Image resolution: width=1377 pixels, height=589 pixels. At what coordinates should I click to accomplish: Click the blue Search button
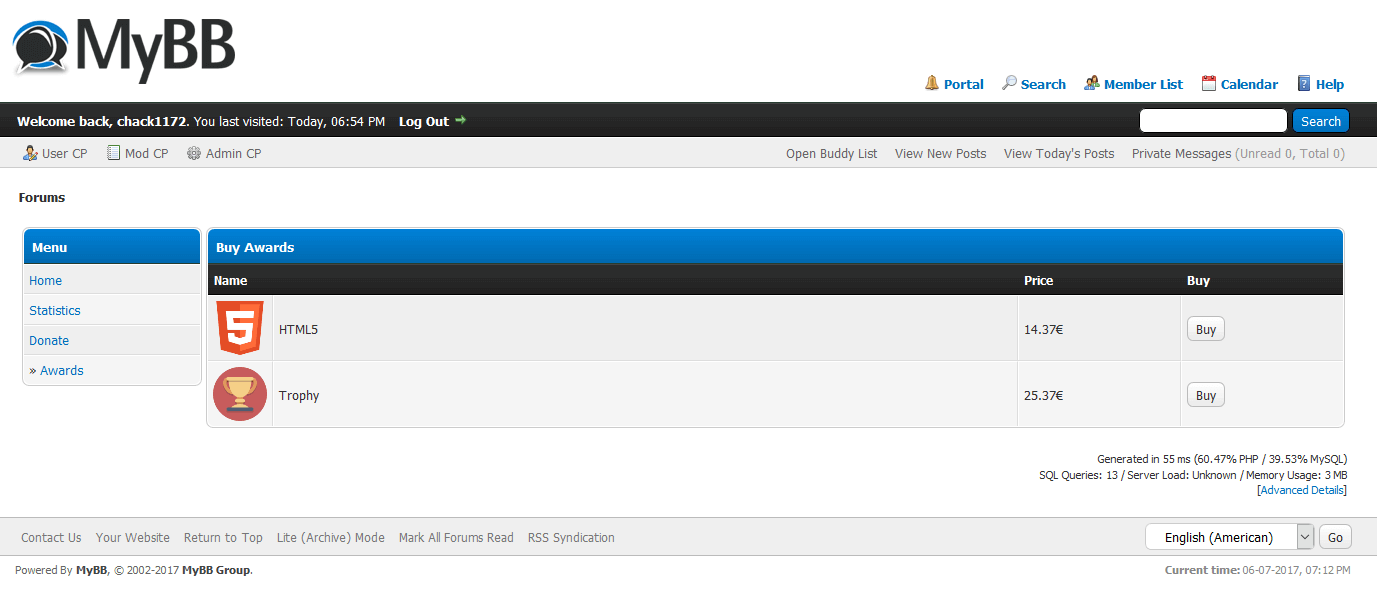[x=1320, y=121]
